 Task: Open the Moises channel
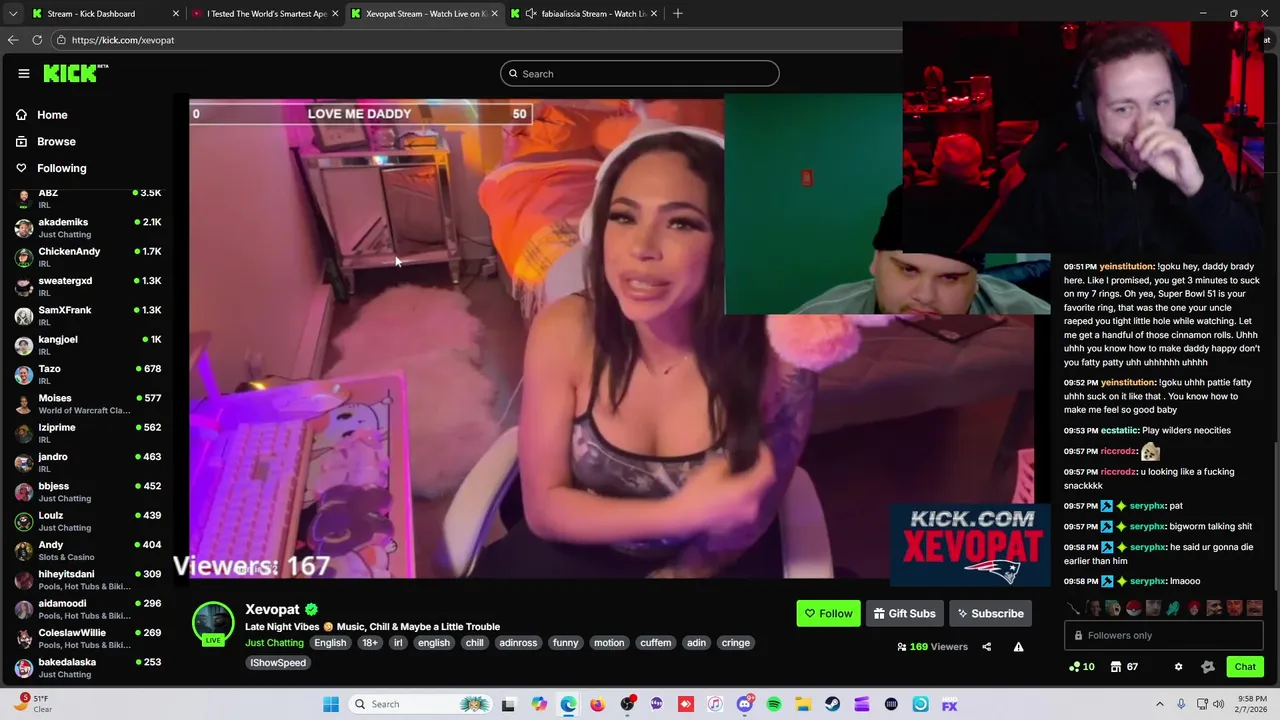coord(88,404)
